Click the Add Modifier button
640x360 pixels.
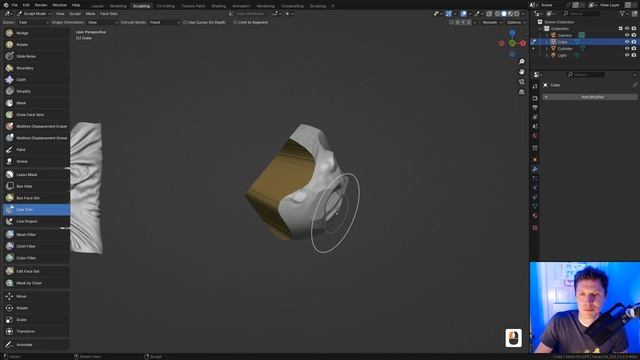tap(590, 97)
